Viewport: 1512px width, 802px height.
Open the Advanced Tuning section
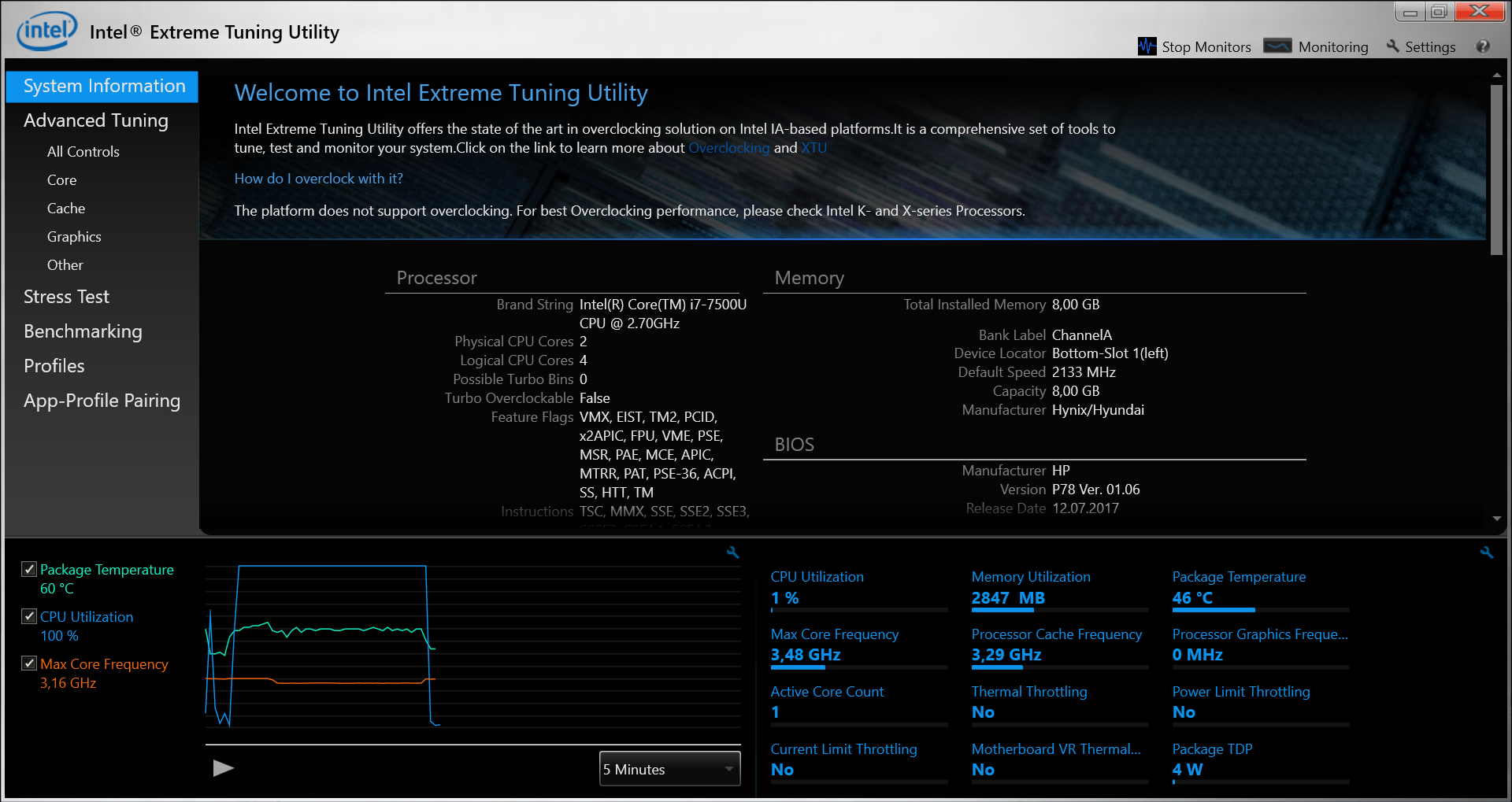click(x=96, y=120)
